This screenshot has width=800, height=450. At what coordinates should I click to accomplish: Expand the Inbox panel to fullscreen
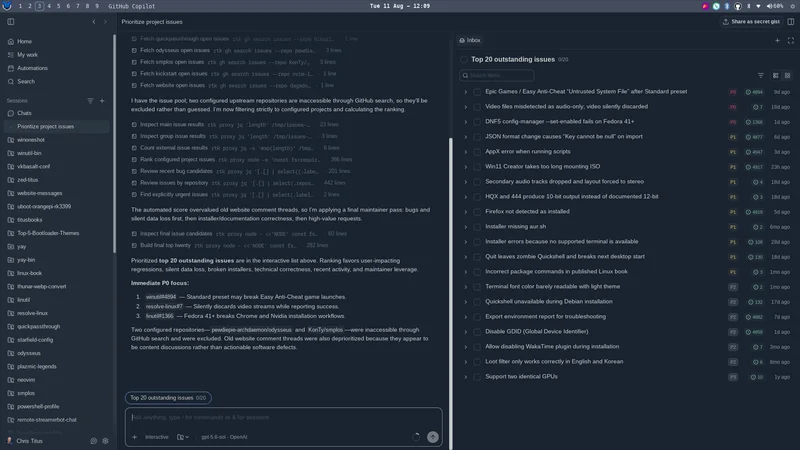[x=791, y=40]
